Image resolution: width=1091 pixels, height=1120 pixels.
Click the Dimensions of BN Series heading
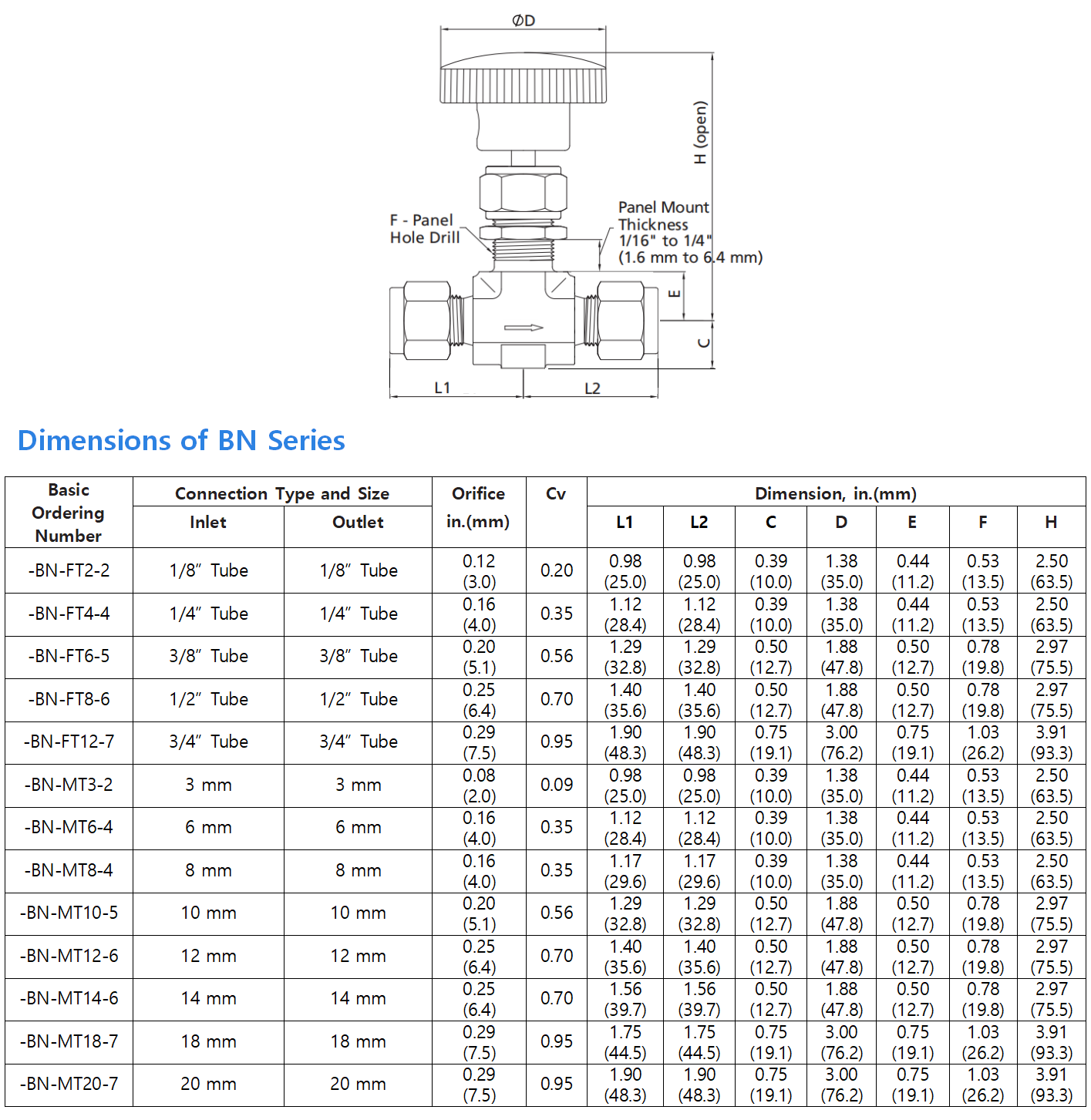tap(181, 440)
